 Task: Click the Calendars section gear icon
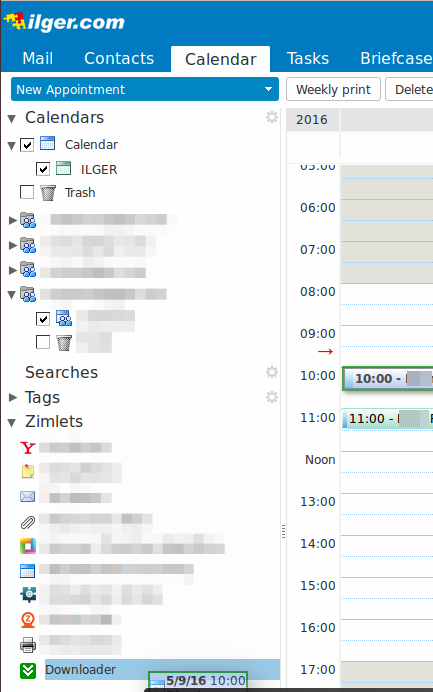(272, 117)
